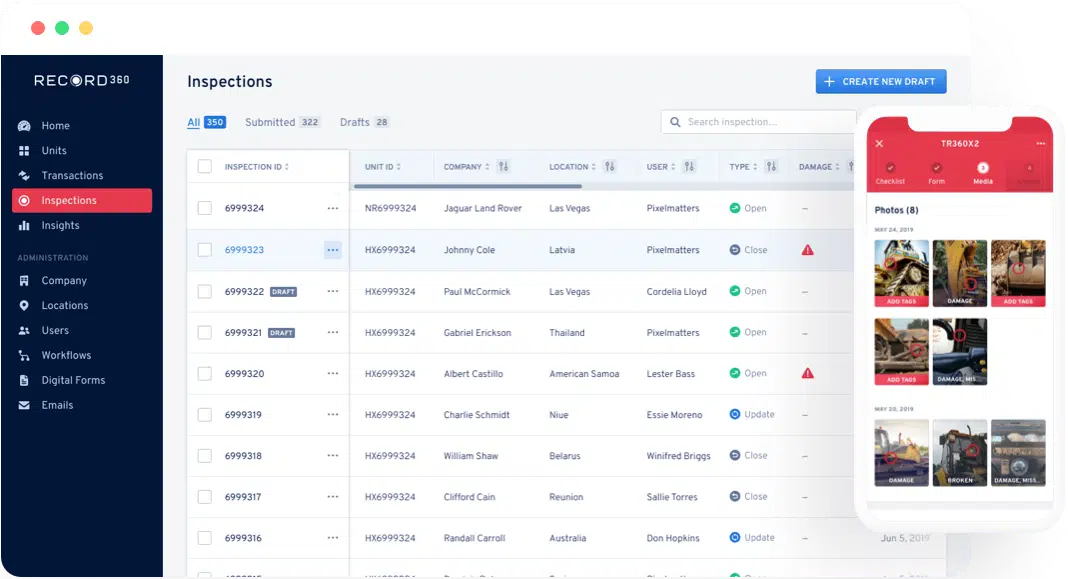
Task: Check the box for inspection 6999320
Action: 205,374
